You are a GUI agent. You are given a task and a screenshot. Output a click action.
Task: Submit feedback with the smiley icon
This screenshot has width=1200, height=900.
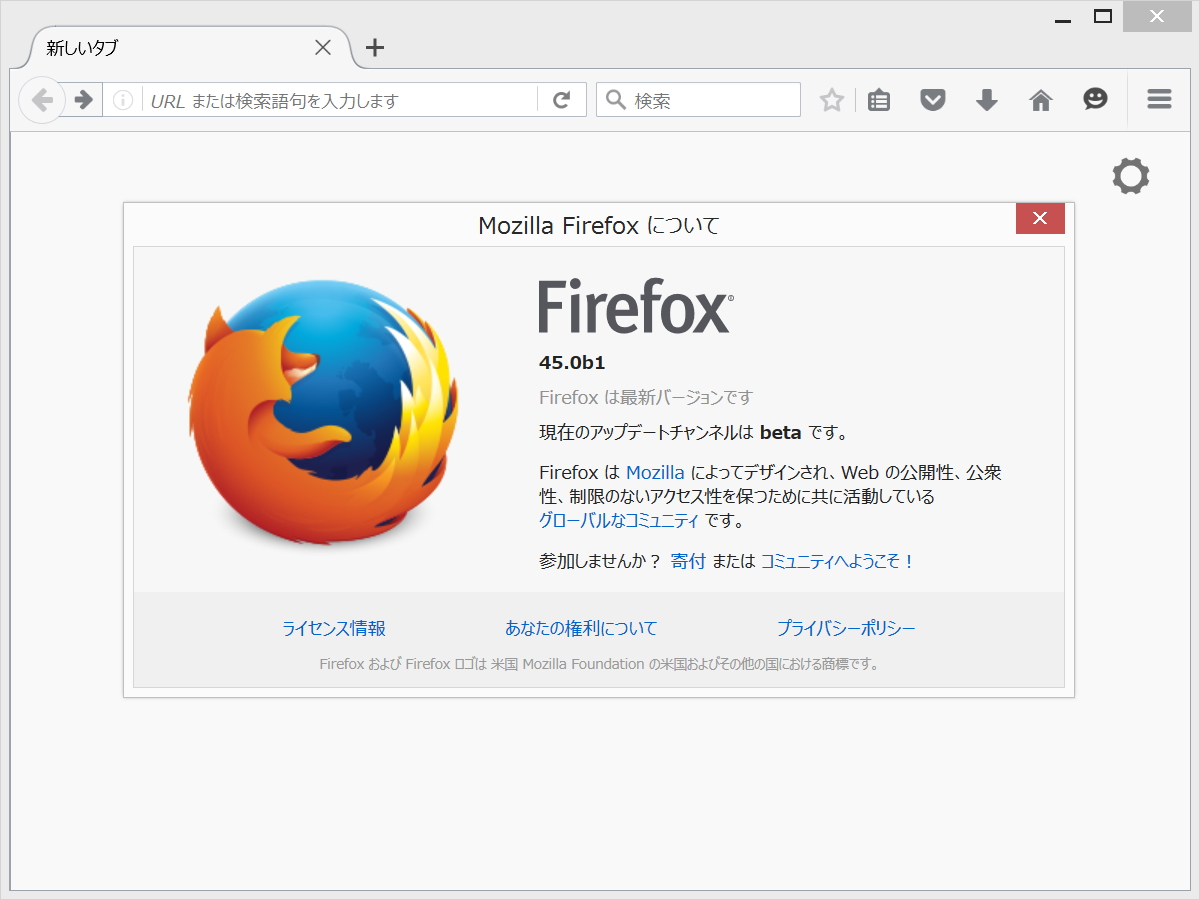coord(1095,99)
